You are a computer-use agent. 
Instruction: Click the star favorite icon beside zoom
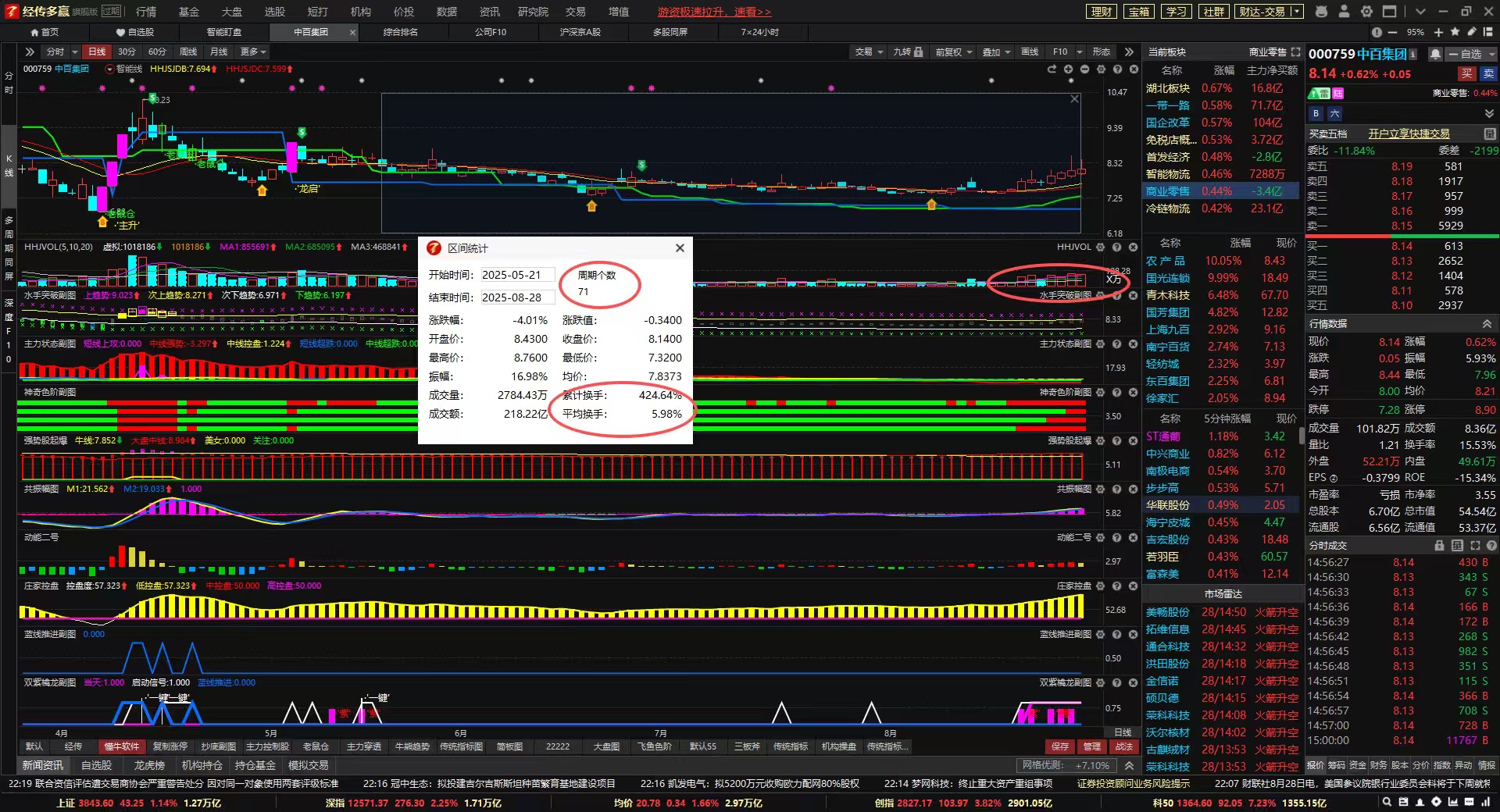click(1455, 32)
